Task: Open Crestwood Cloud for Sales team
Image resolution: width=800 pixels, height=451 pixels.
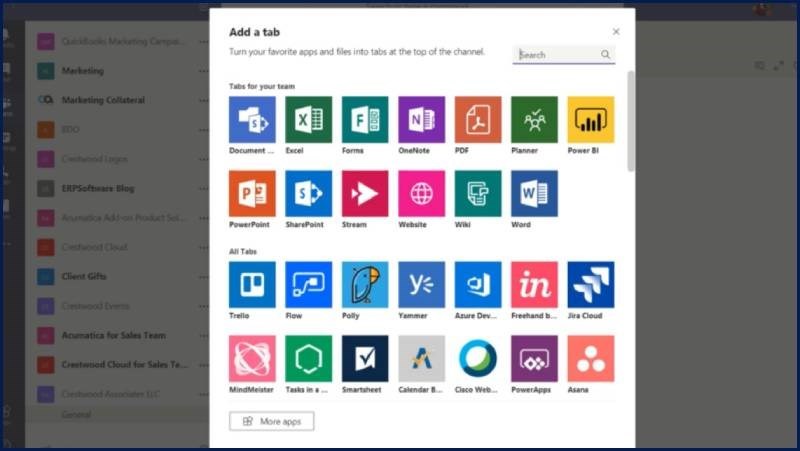Action: (x=124, y=365)
